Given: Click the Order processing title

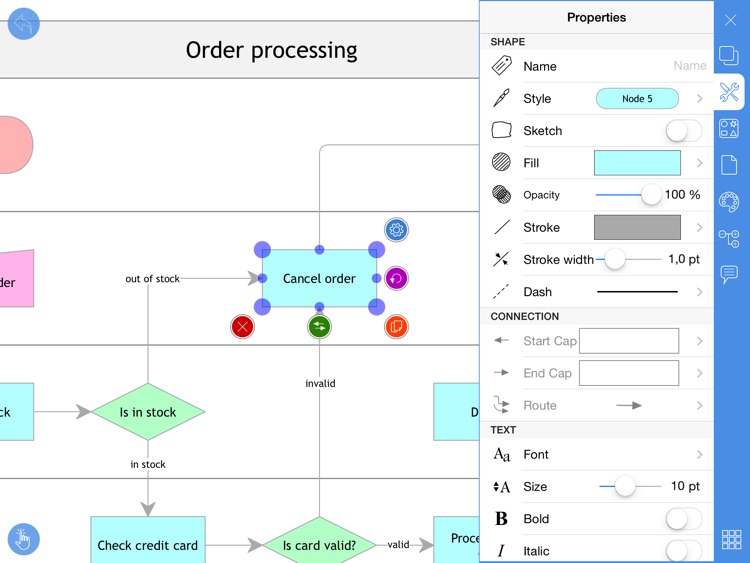Looking at the screenshot, I should pyautogui.click(x=271, y=50).
